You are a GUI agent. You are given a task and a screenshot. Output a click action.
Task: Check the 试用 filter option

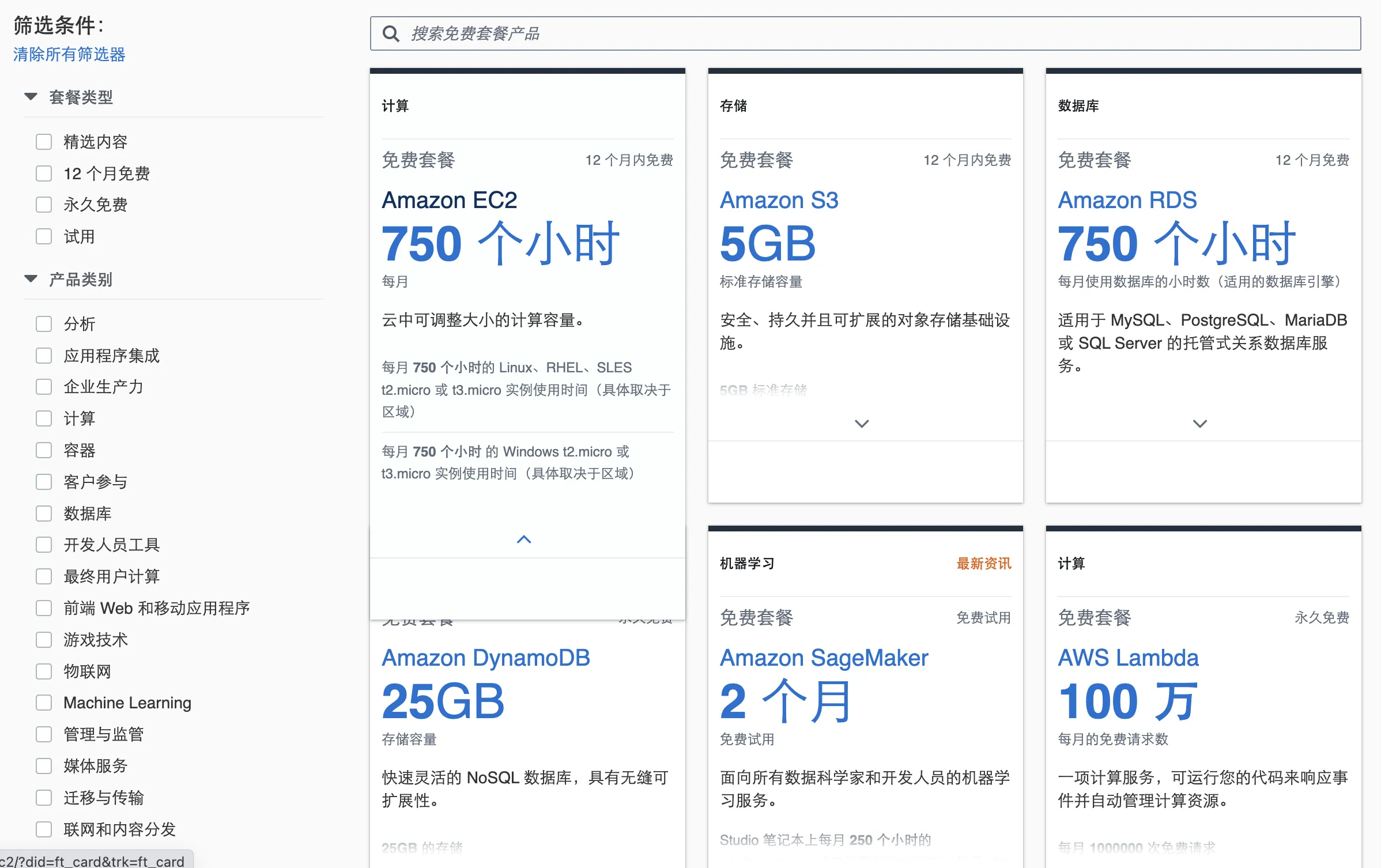44,236
